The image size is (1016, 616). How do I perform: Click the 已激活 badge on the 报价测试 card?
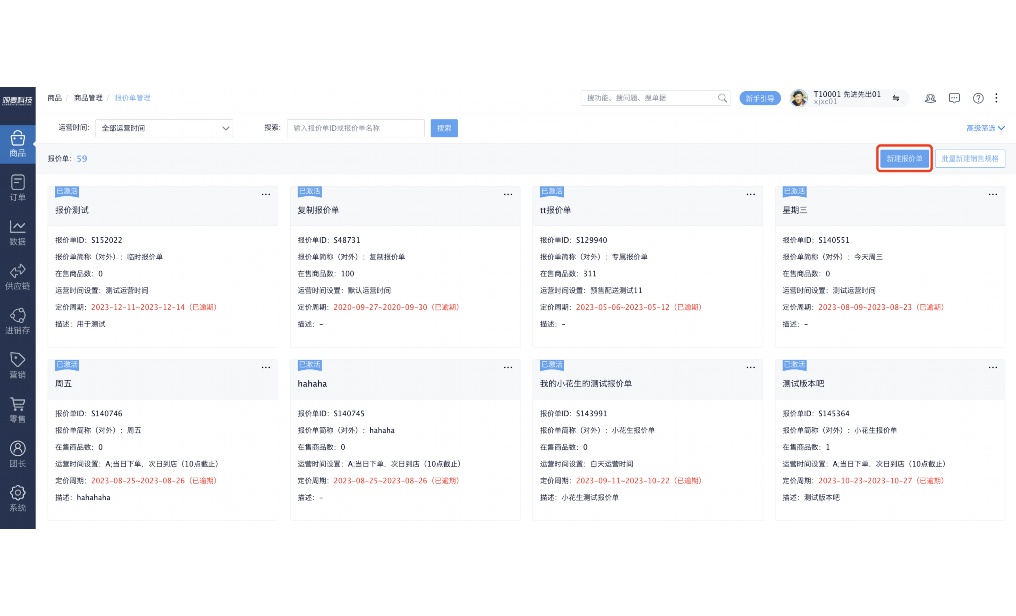coord(67,192)
